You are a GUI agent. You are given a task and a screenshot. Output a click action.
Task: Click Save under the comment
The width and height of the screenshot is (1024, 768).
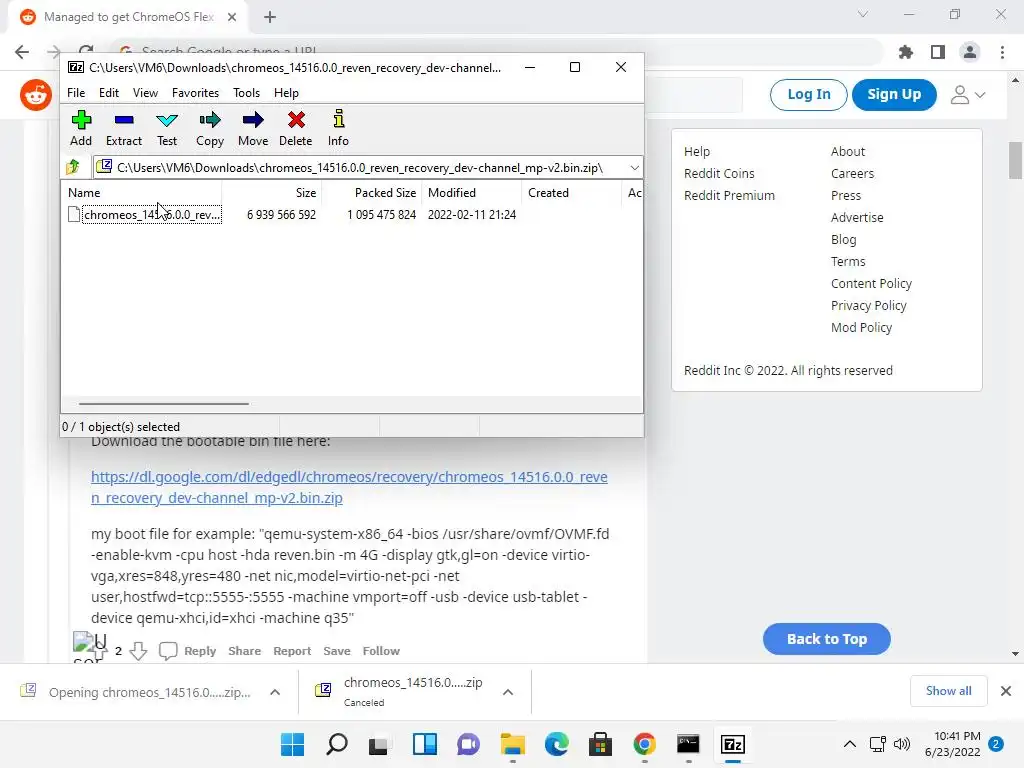[337, 651]
